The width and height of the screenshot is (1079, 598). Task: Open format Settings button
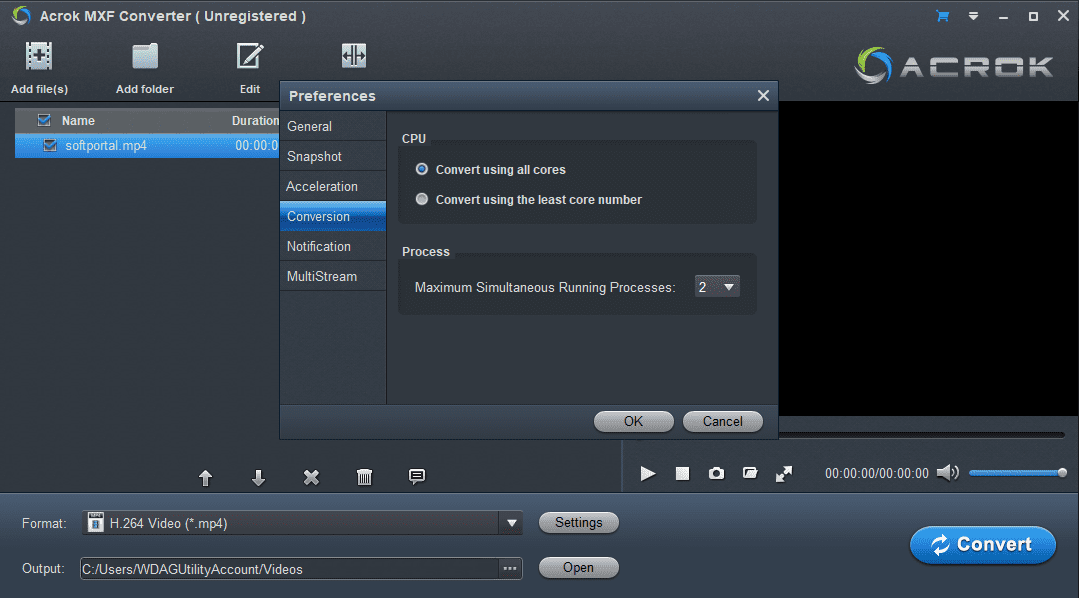pyautogui.click(x=579, y=522)
